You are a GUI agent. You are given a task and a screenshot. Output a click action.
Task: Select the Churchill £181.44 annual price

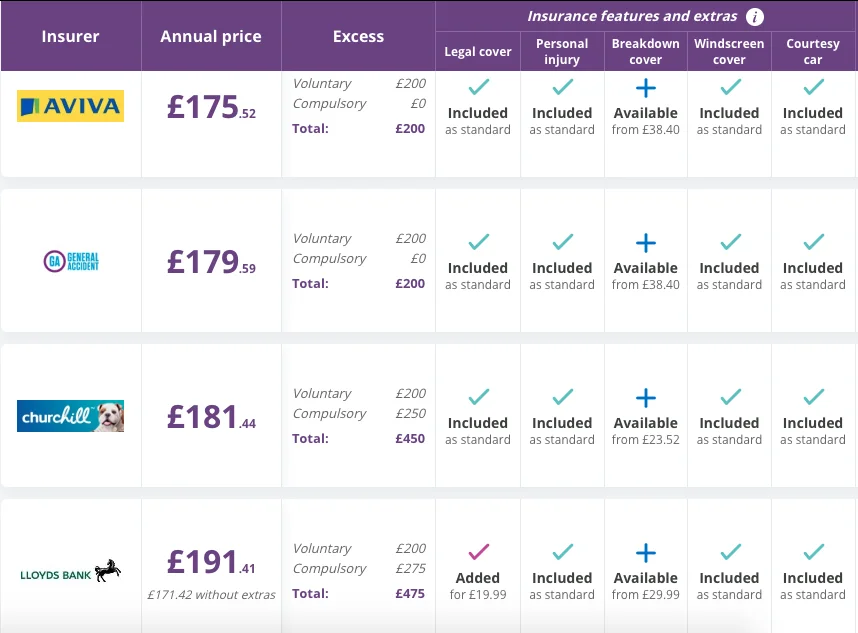coord(211,417)
